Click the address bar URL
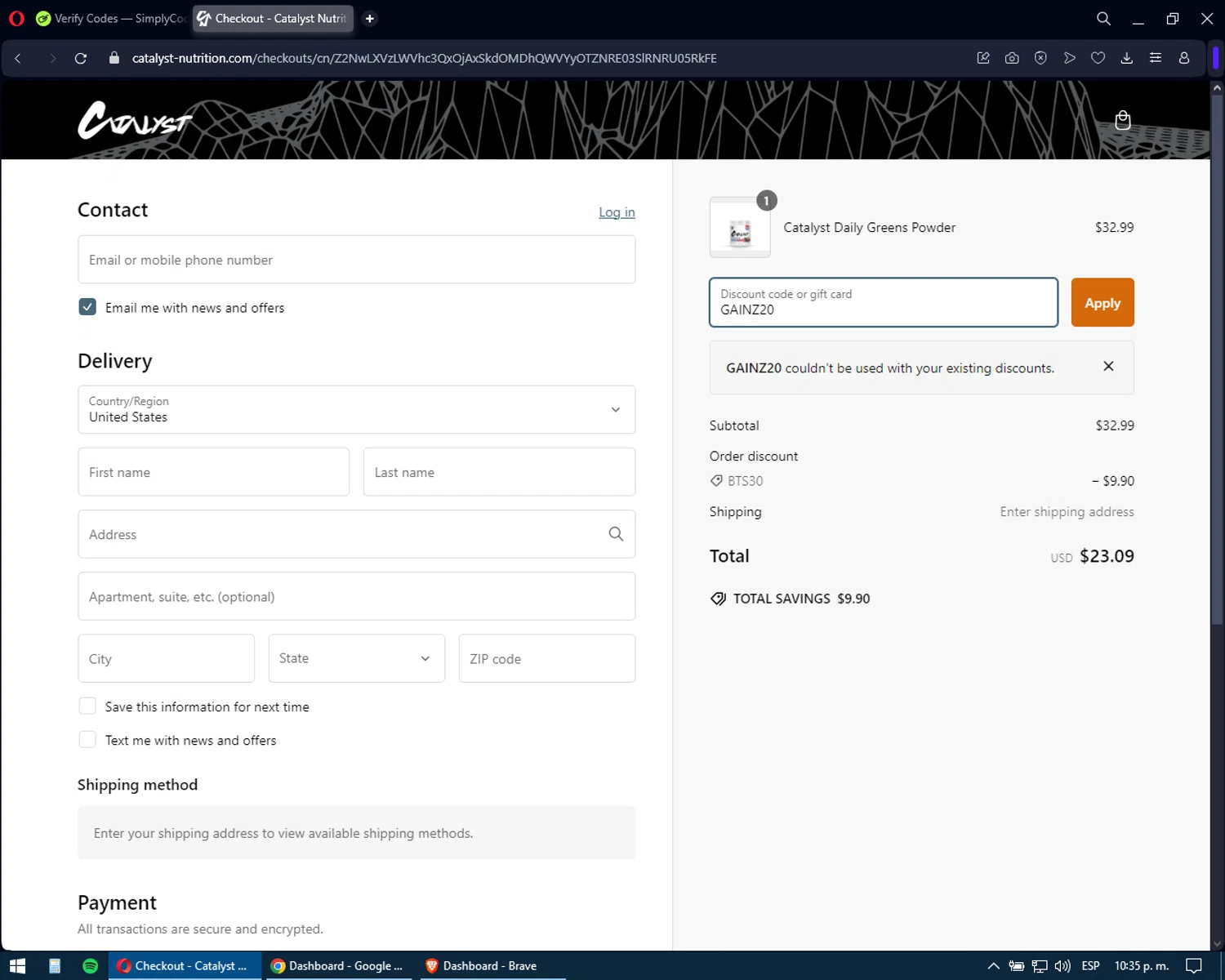 424,58
